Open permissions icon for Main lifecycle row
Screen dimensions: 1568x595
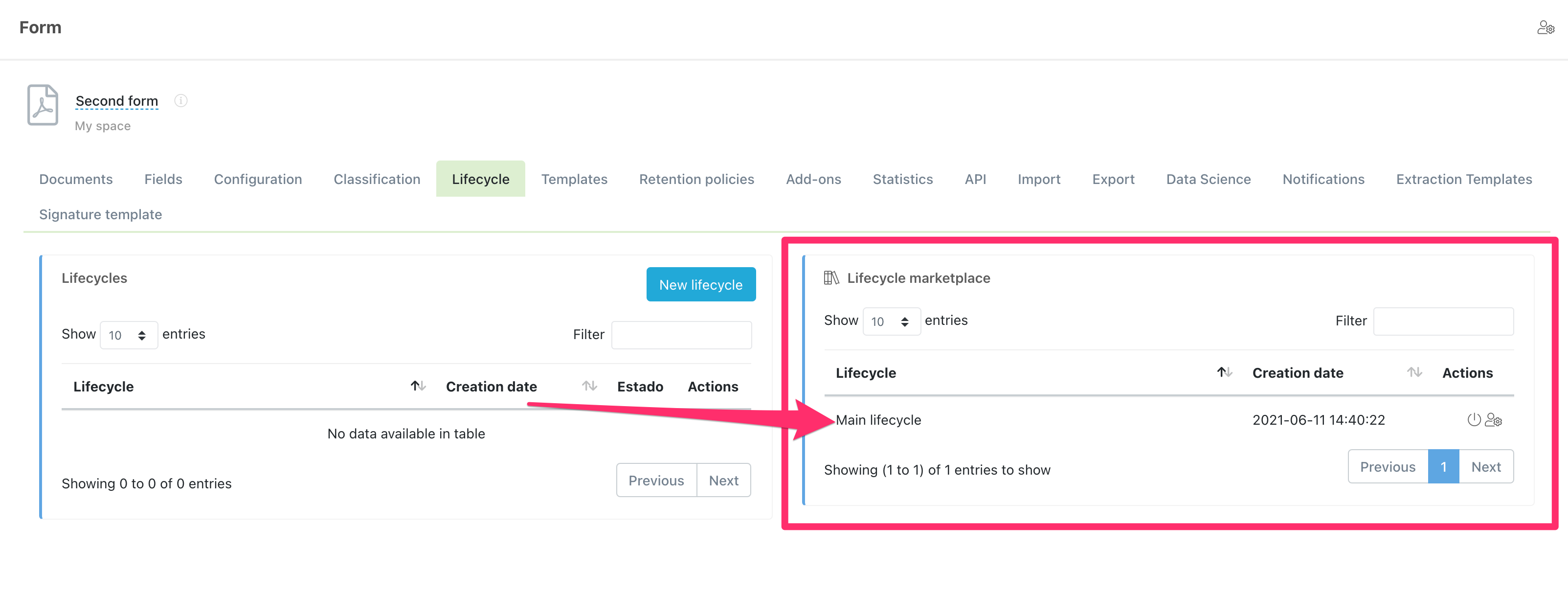(x=1494, y=420)
